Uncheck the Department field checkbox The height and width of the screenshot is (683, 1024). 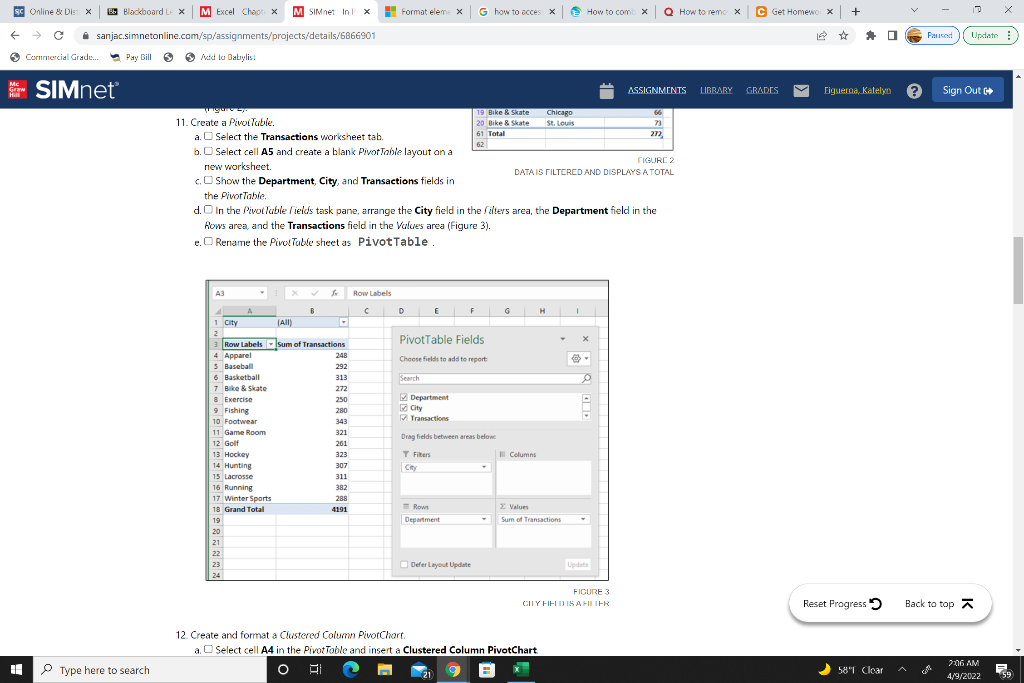pos(404,397)
